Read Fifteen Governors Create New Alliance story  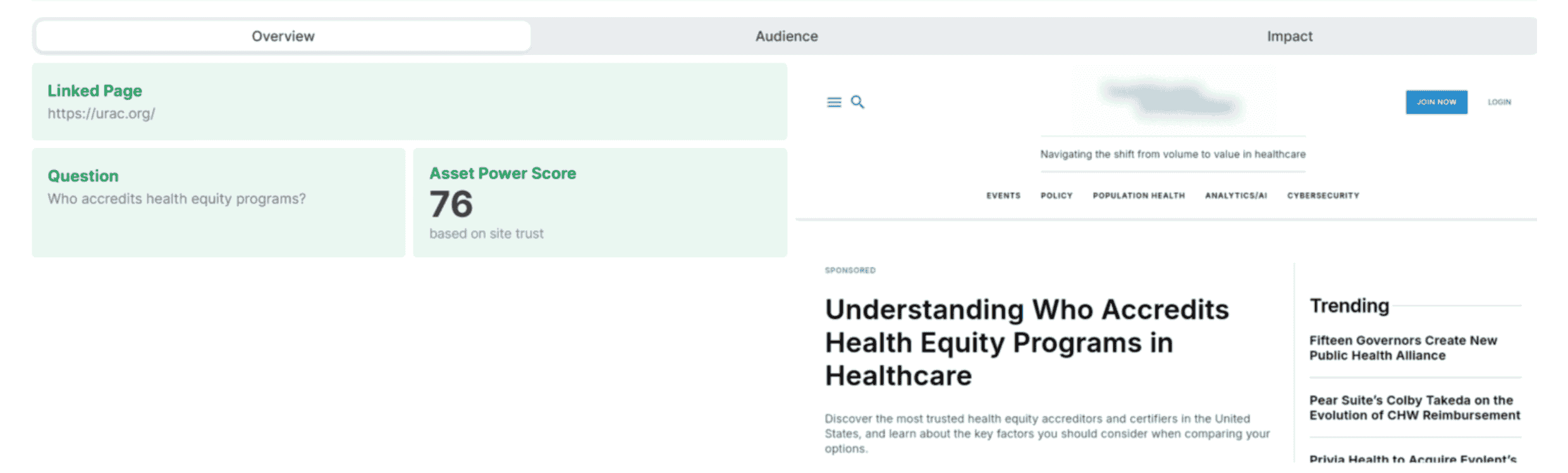1403,348
